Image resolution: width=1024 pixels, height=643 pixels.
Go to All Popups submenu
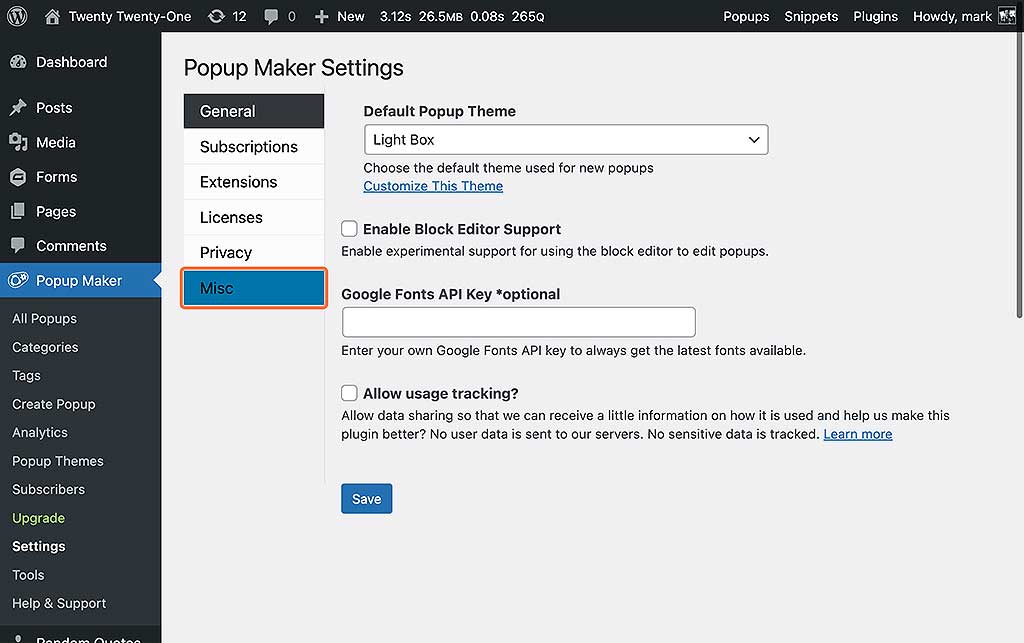click(44, 319)
